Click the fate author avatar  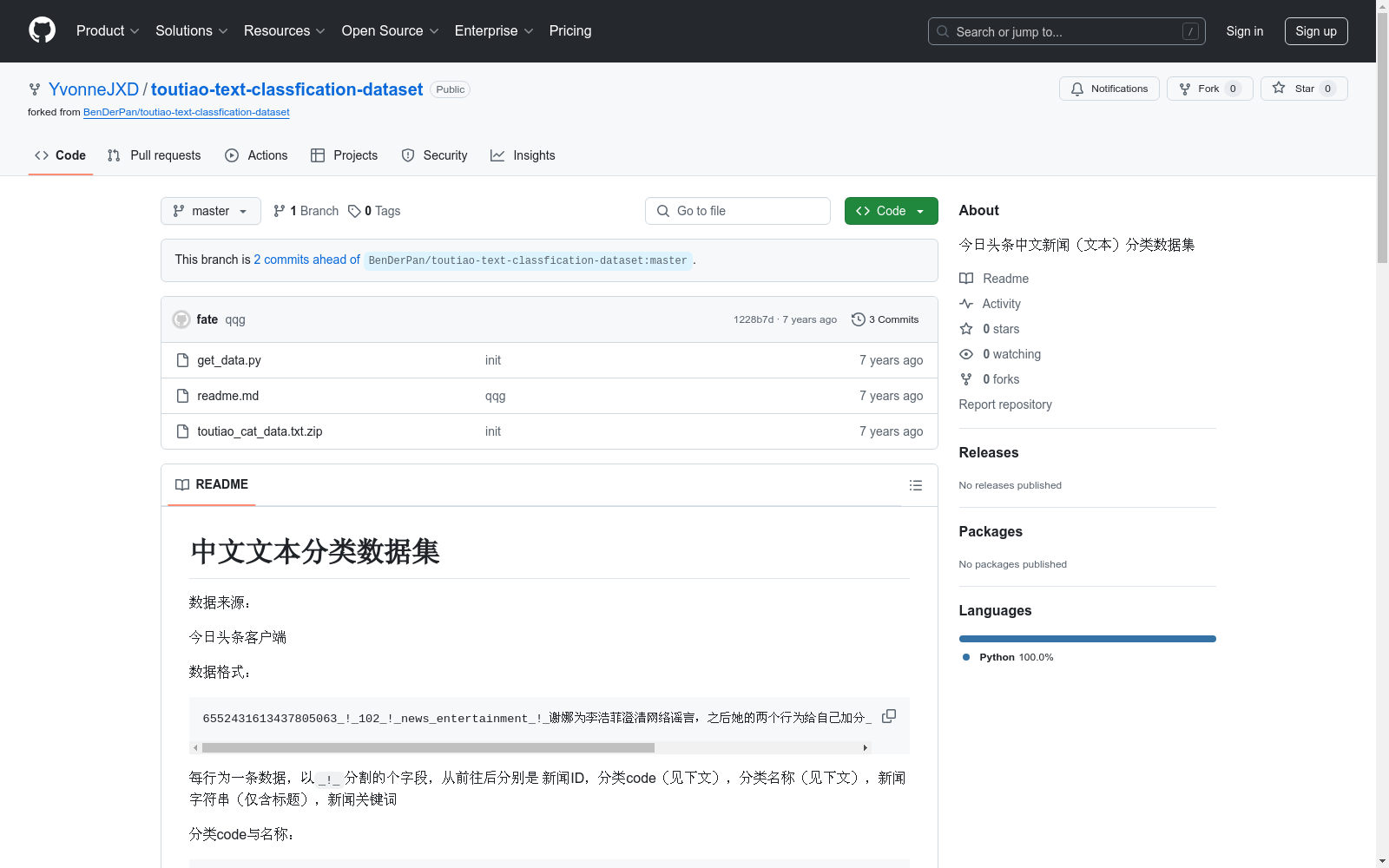pos(181,319)
